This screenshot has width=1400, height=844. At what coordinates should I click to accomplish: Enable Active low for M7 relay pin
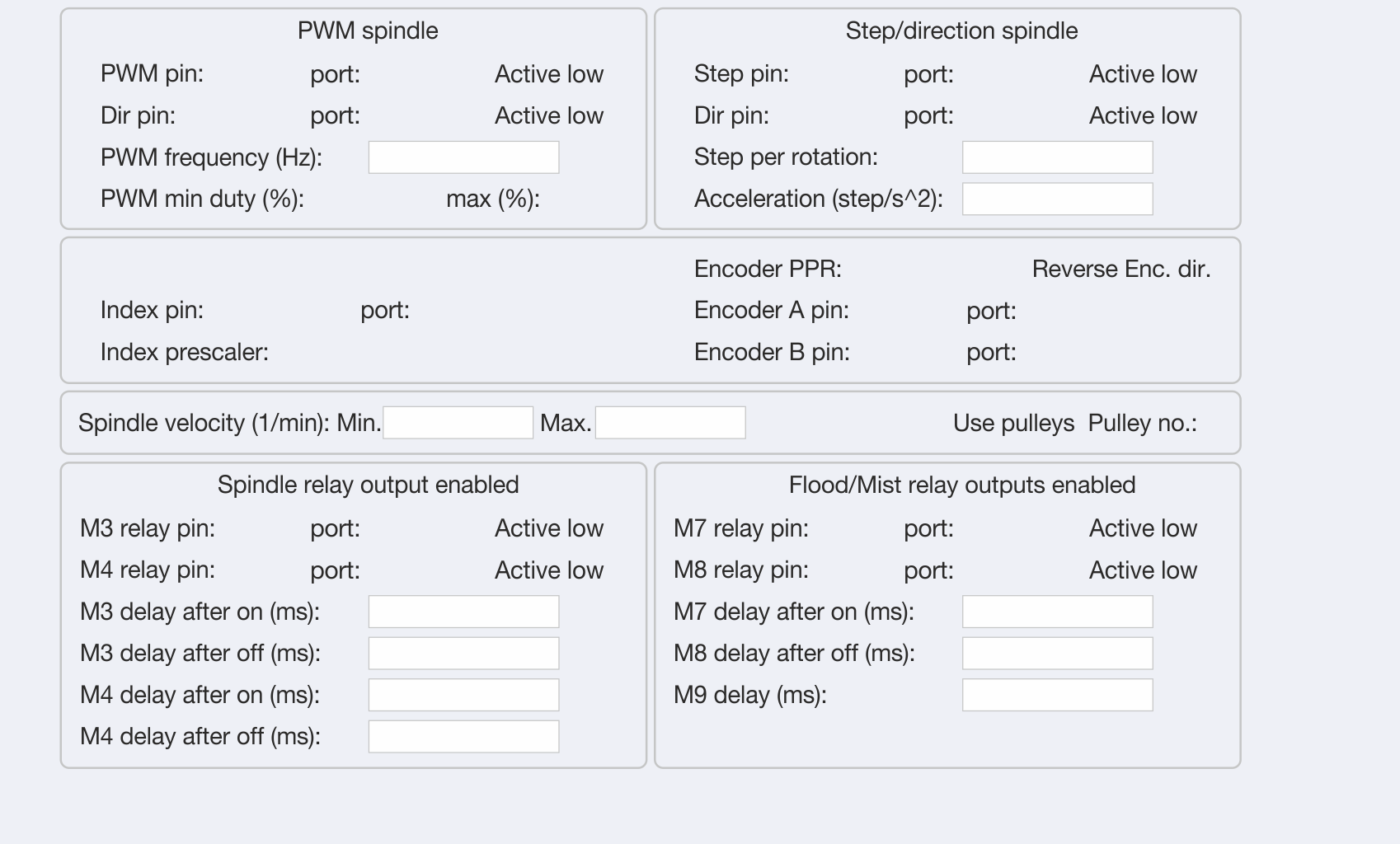[x=1142, y=528]
